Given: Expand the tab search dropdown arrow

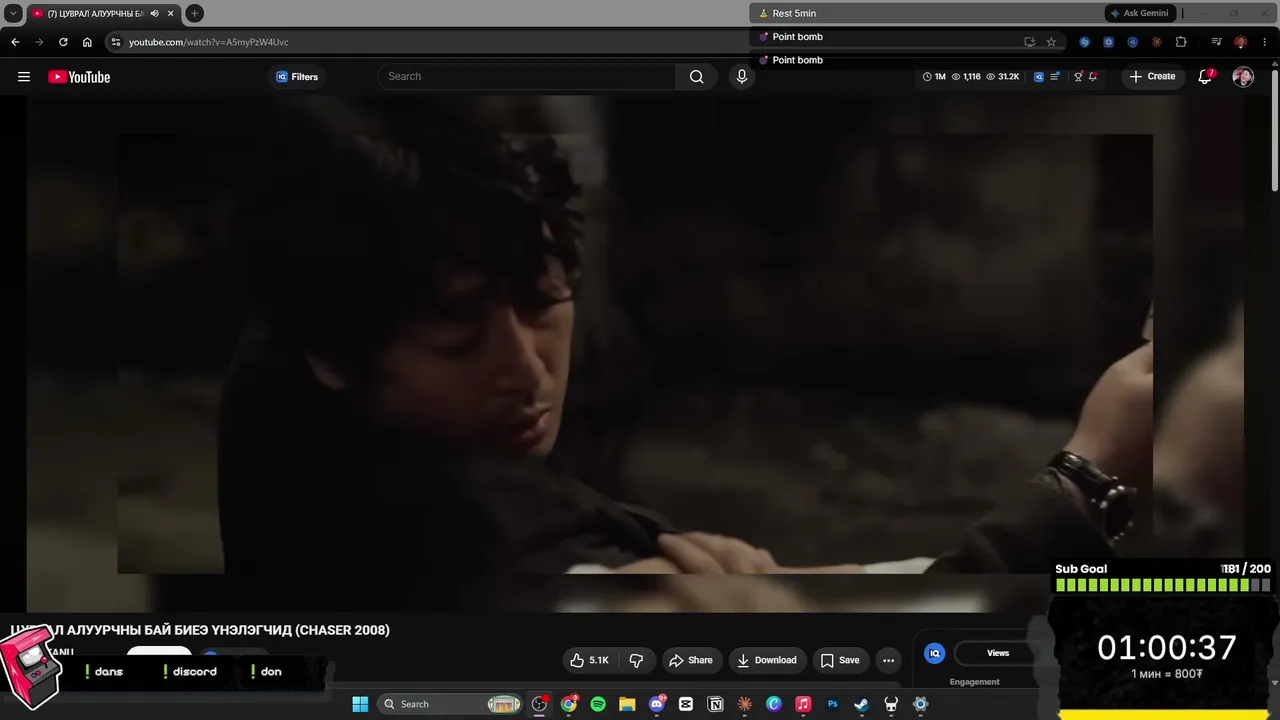Looking at the screenshot, I should point(13,14).
